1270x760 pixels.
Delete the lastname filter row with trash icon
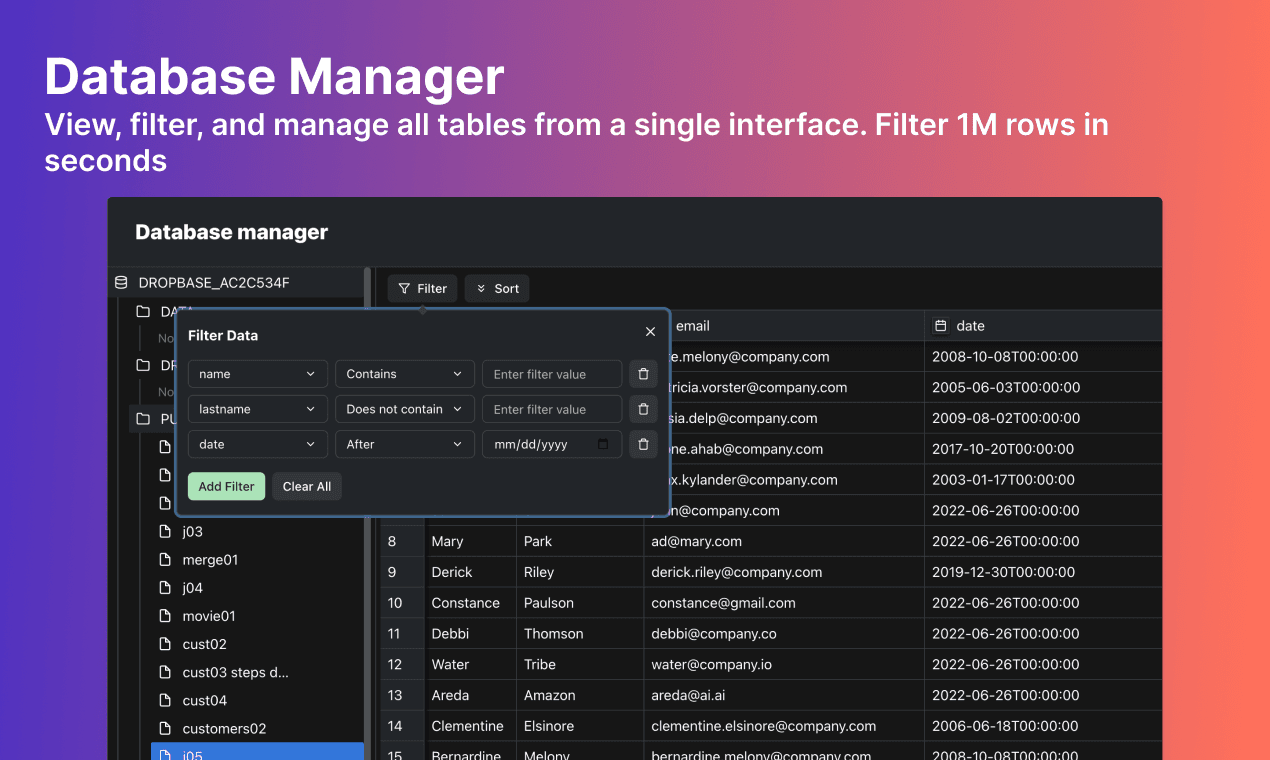point(643,409)
